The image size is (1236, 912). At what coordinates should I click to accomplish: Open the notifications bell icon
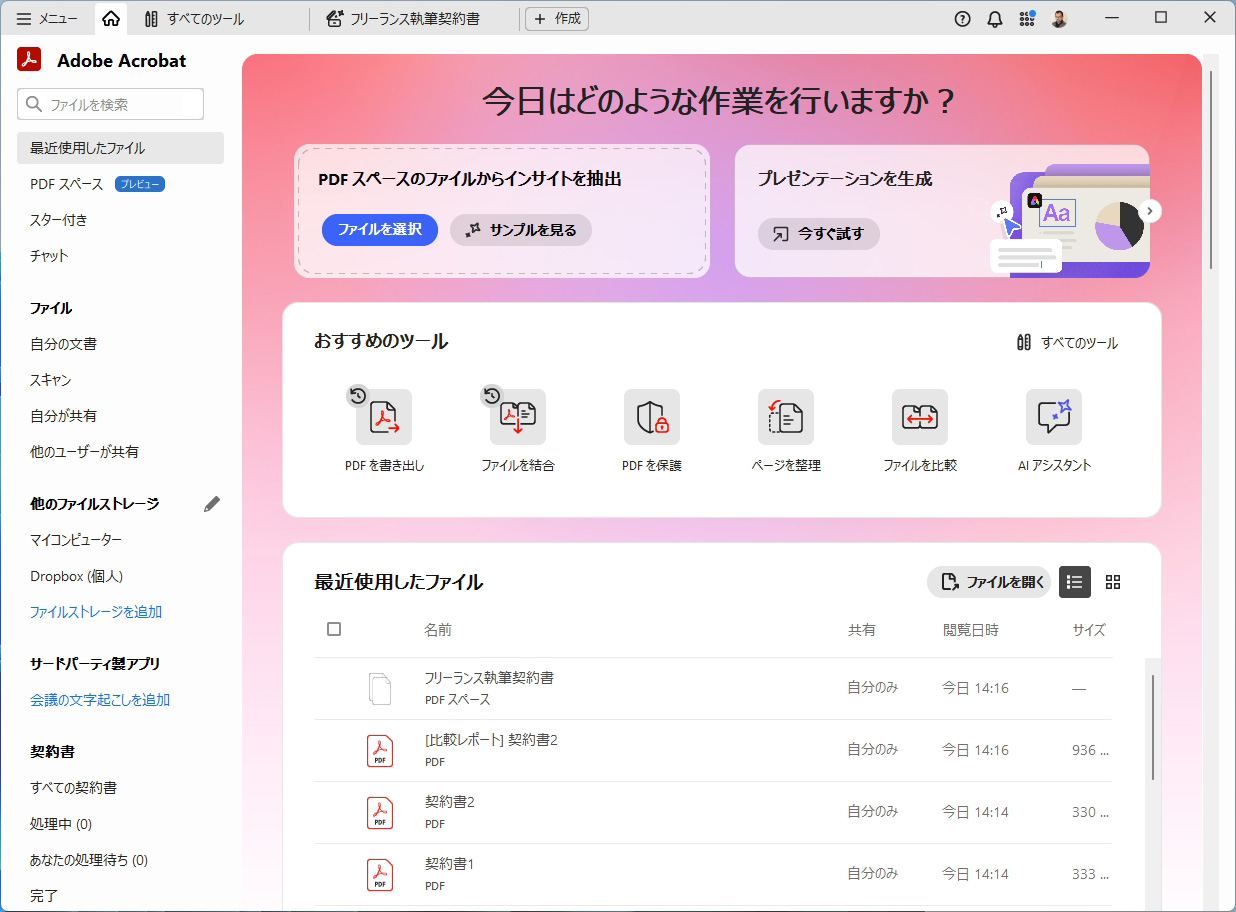tap(995, 18)
